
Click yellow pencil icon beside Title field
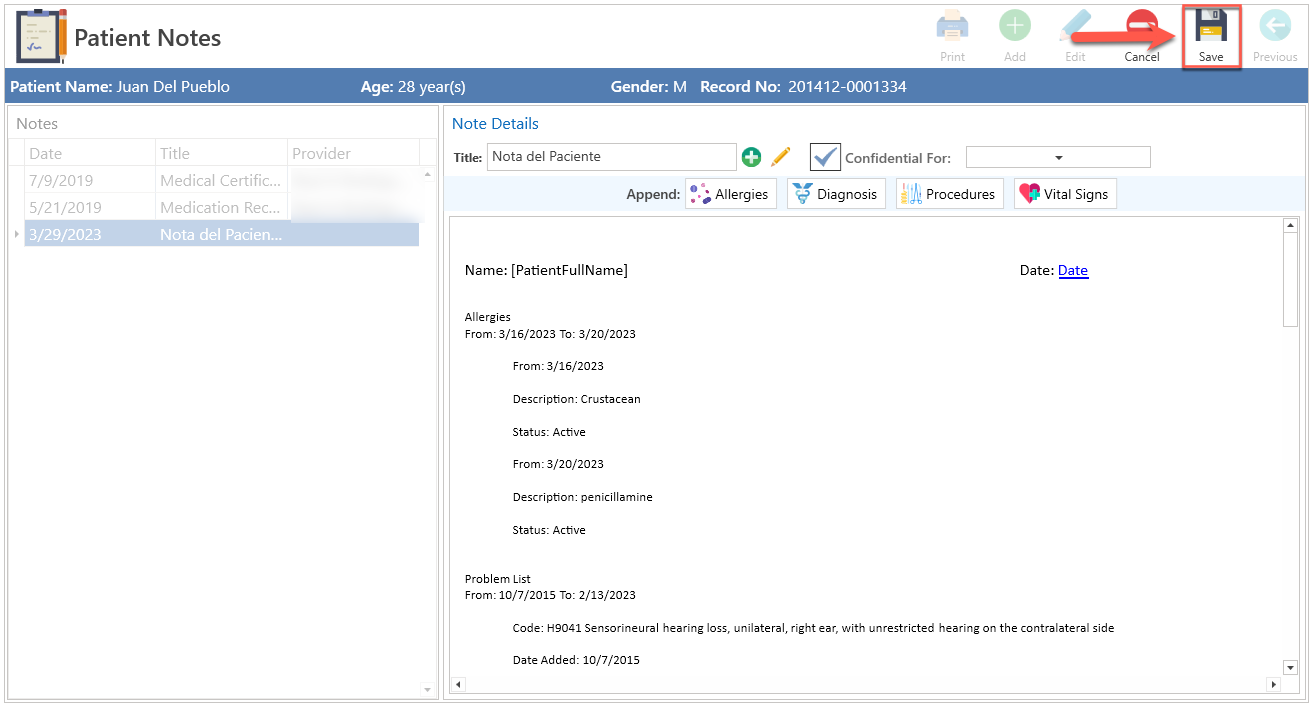[x=781, y=157]
